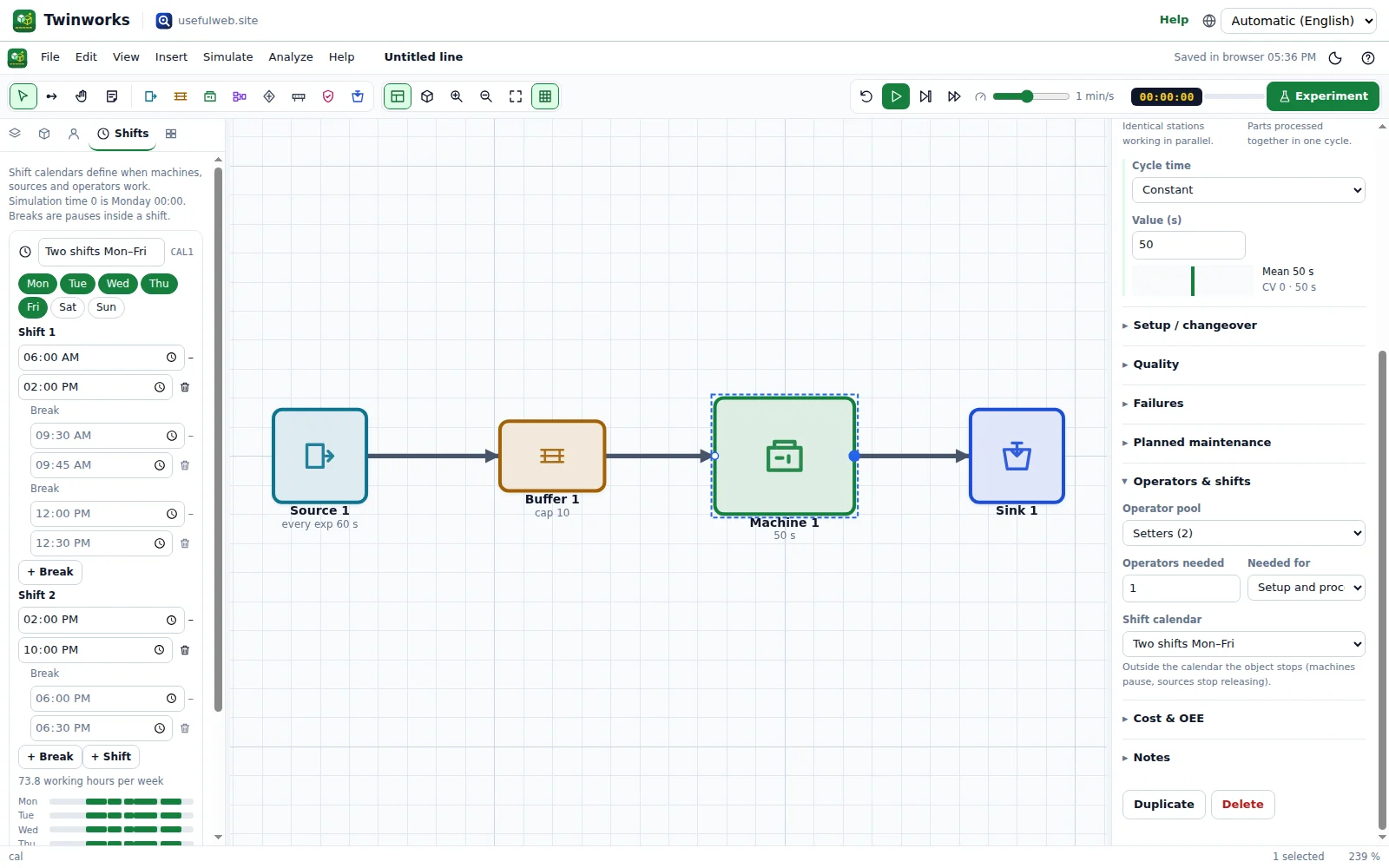Image resolution: width=1389 pixels, height=868 pixels.
Task: Duplicate the selected machine
Action: point(1164,805)
